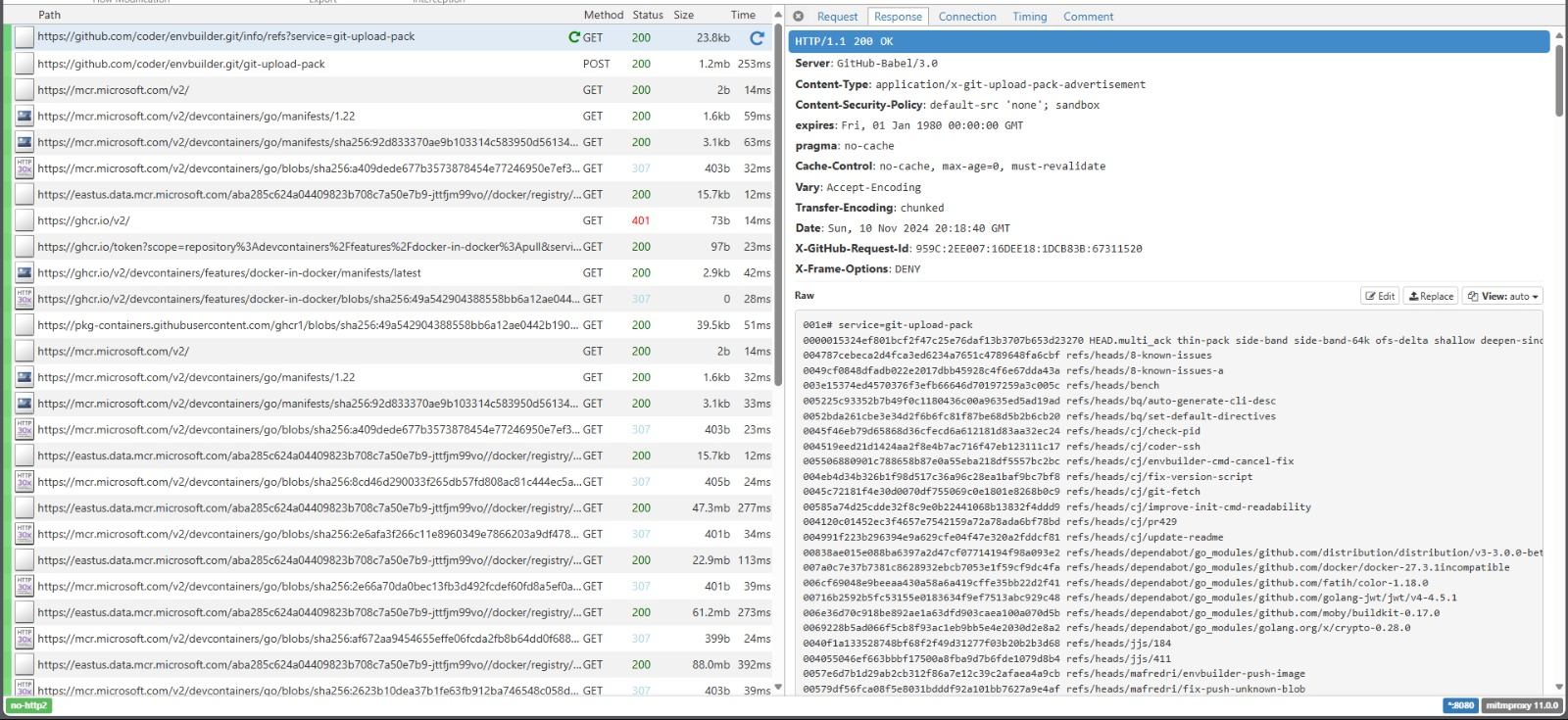Select the ghcr.io token scope flow
Screen dimensions: 1568x720
tap(392, 247)
